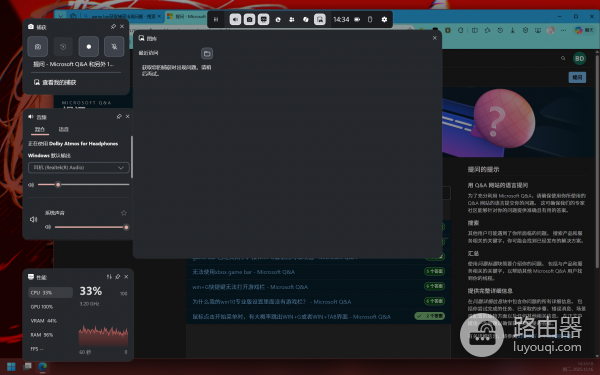Pin the Capture widget
This screenshot has width=600, height=375.
pos(113,26)
